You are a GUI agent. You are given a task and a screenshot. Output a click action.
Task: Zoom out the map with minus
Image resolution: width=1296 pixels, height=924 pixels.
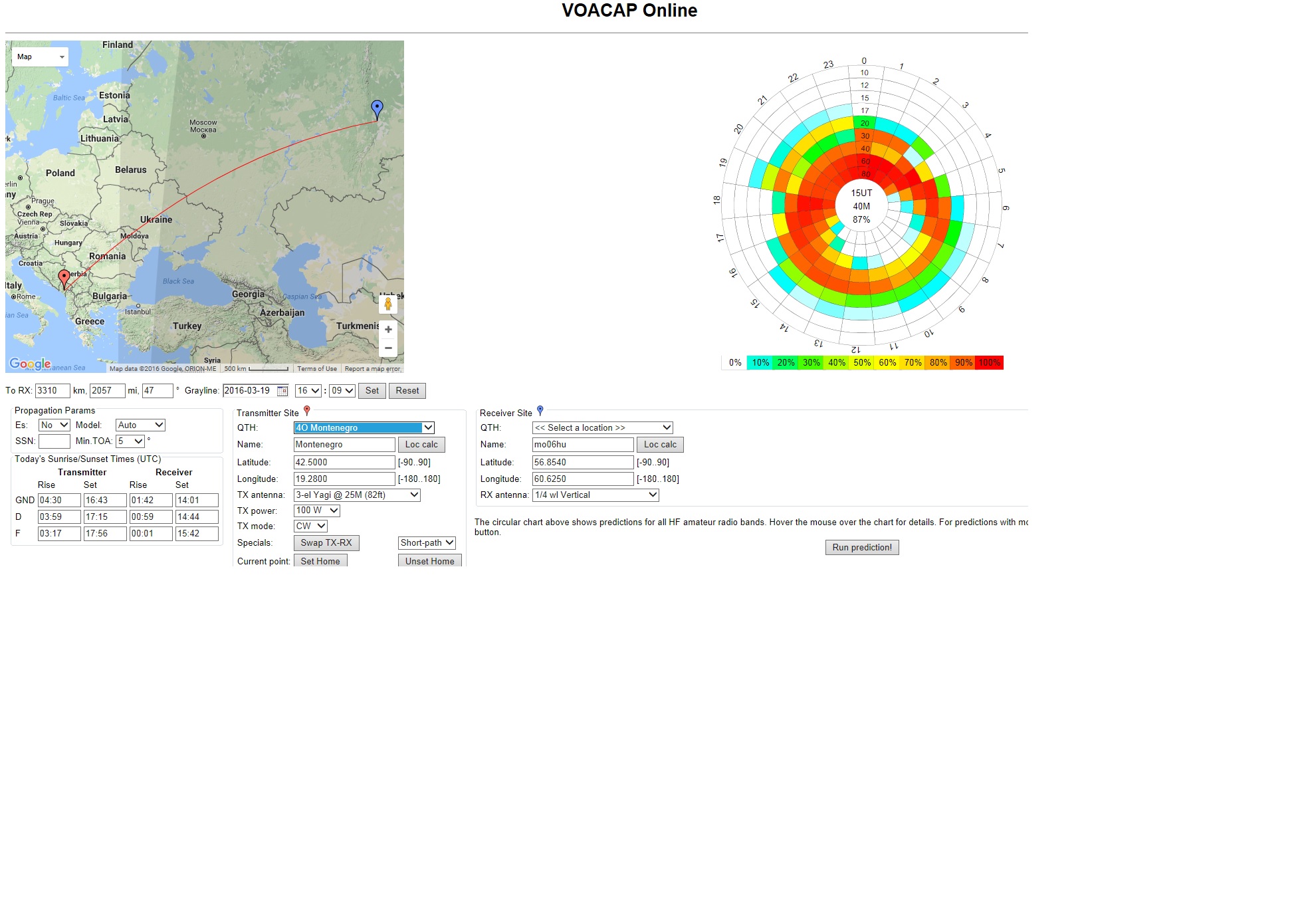tap(388, 348)
